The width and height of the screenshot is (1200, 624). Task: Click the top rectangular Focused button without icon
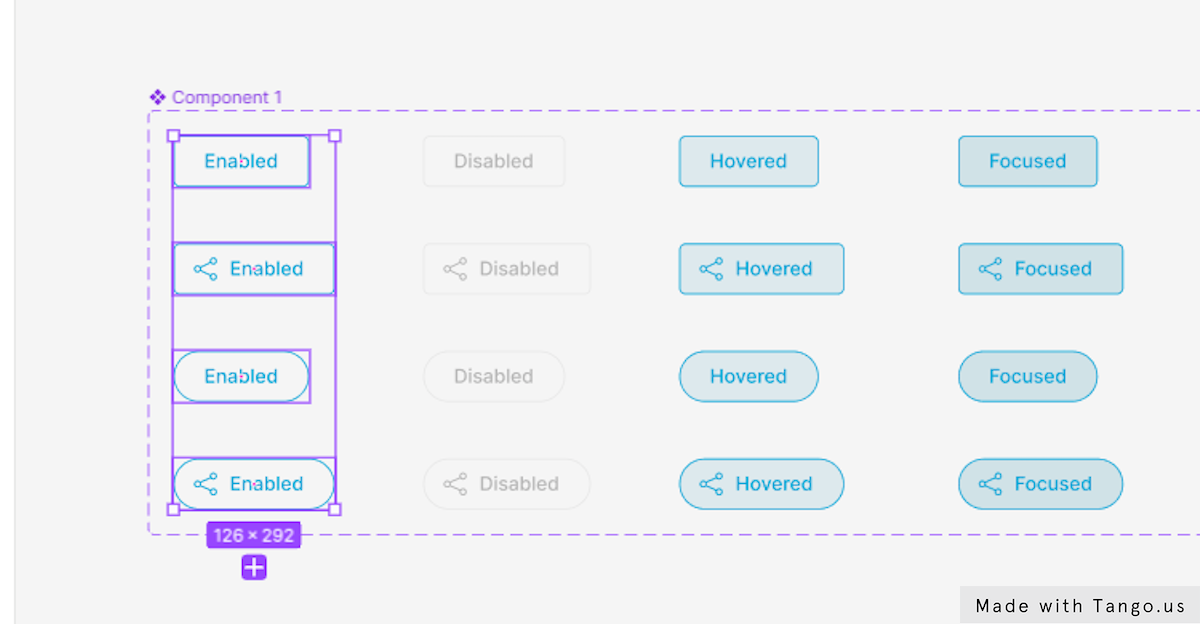[1027, 161]
